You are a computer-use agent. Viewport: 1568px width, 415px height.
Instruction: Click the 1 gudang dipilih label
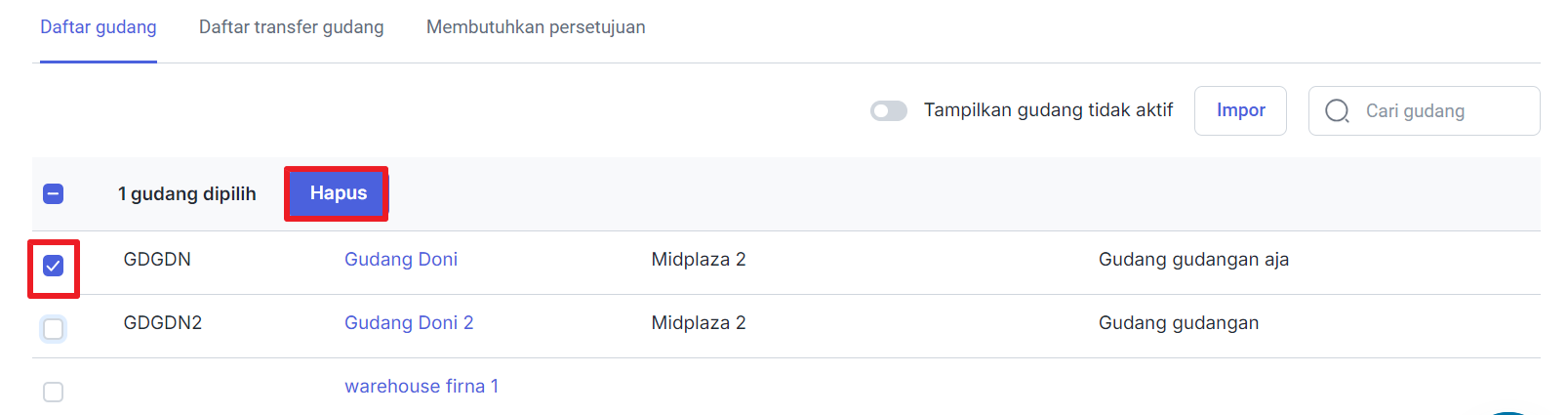click(187, 194)
